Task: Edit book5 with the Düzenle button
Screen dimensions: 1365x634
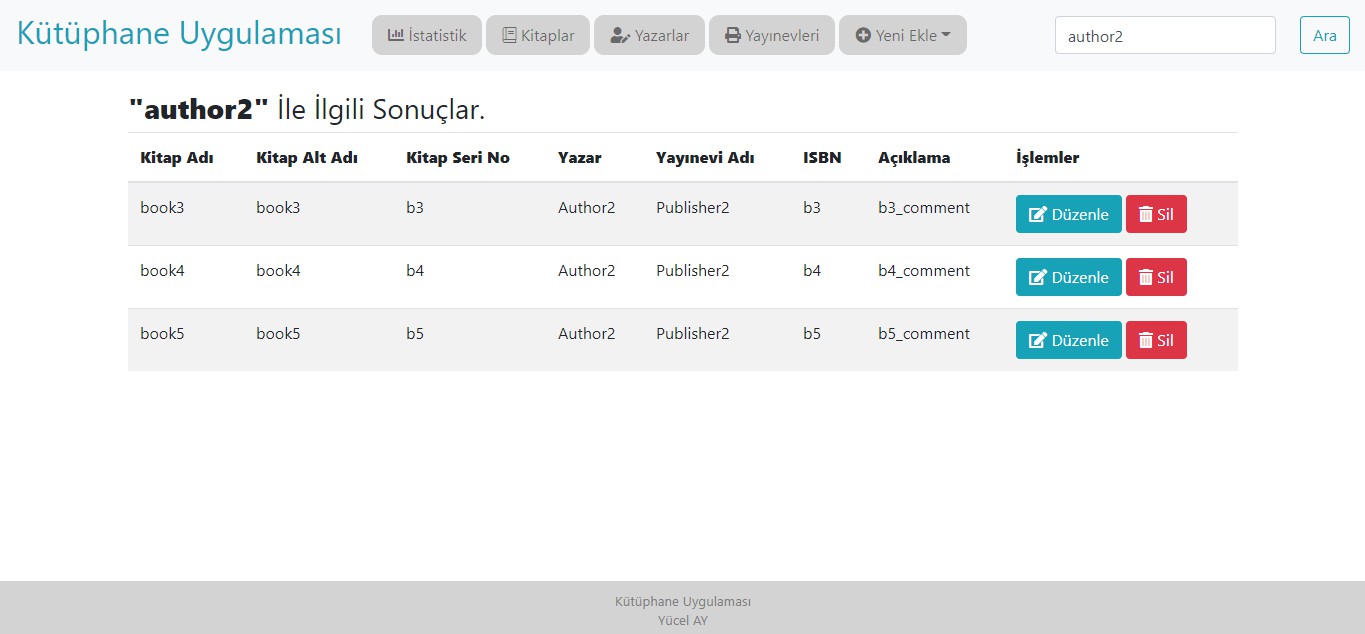Action: [1068, 340]
